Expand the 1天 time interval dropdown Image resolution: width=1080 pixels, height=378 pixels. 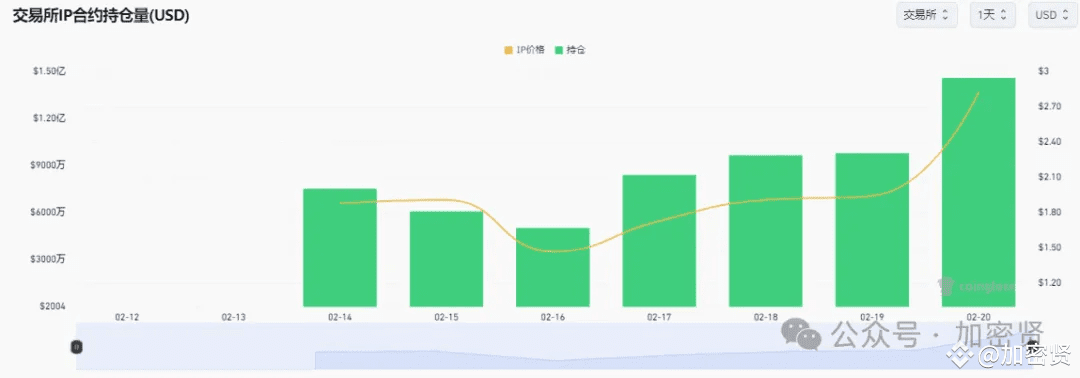coord(993,15)
